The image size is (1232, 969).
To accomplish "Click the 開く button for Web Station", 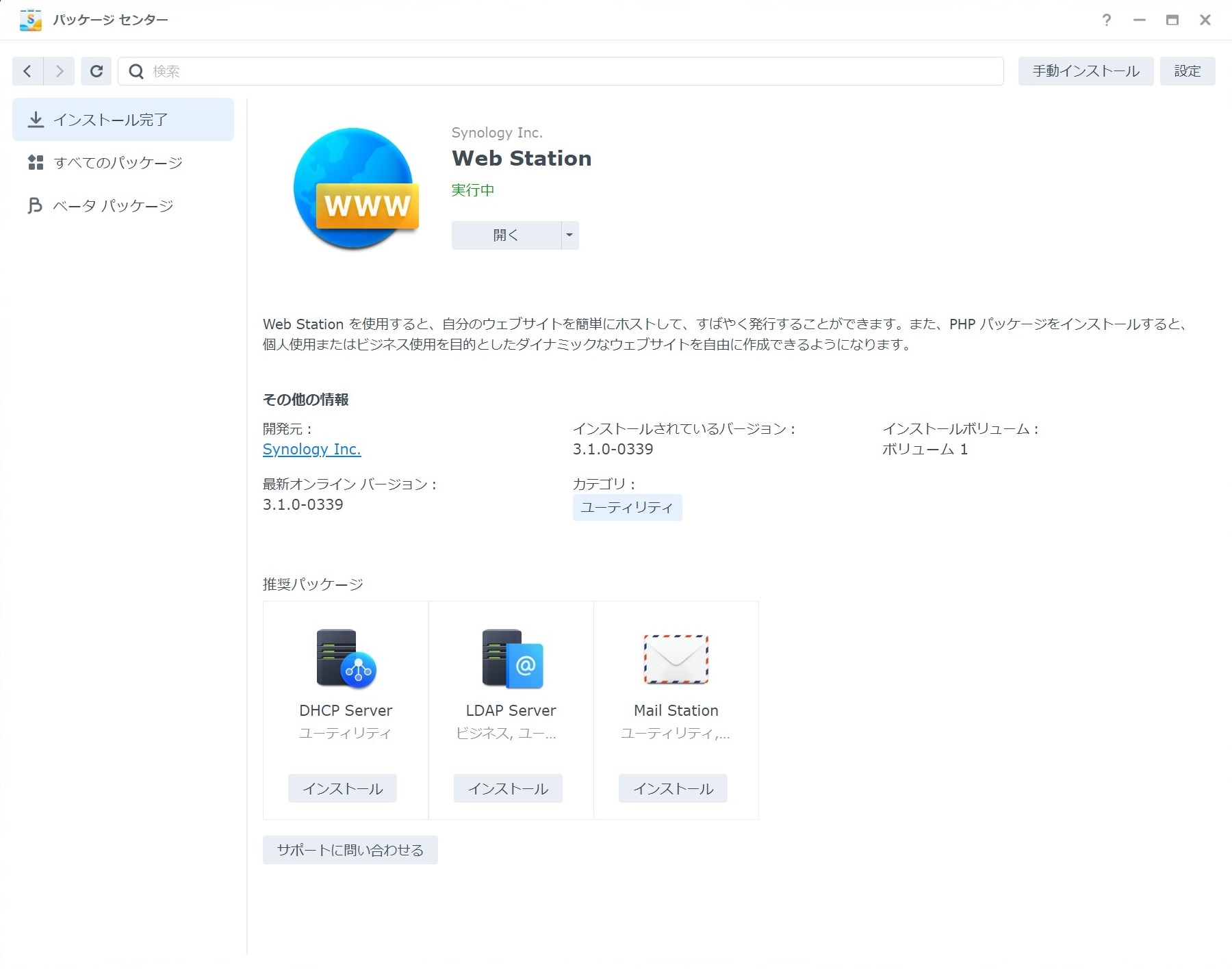I will 506,235.
